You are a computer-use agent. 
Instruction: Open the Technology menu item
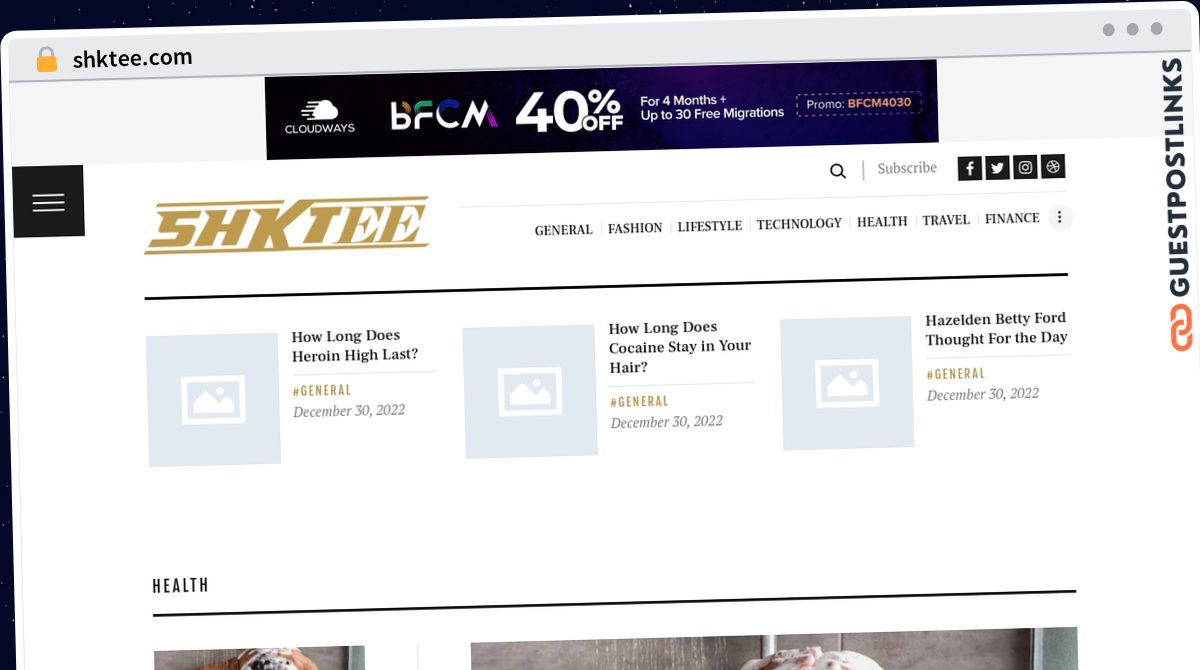(799, 224)
